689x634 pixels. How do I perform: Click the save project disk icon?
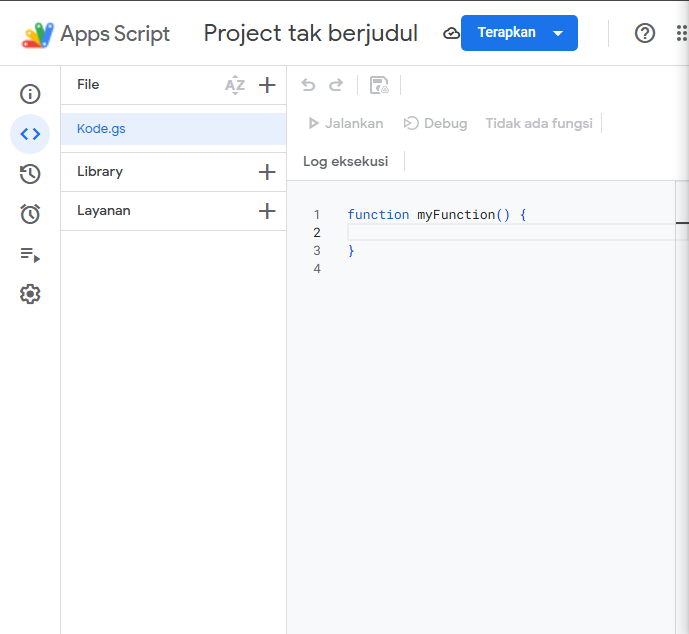[x=379, y=85]
